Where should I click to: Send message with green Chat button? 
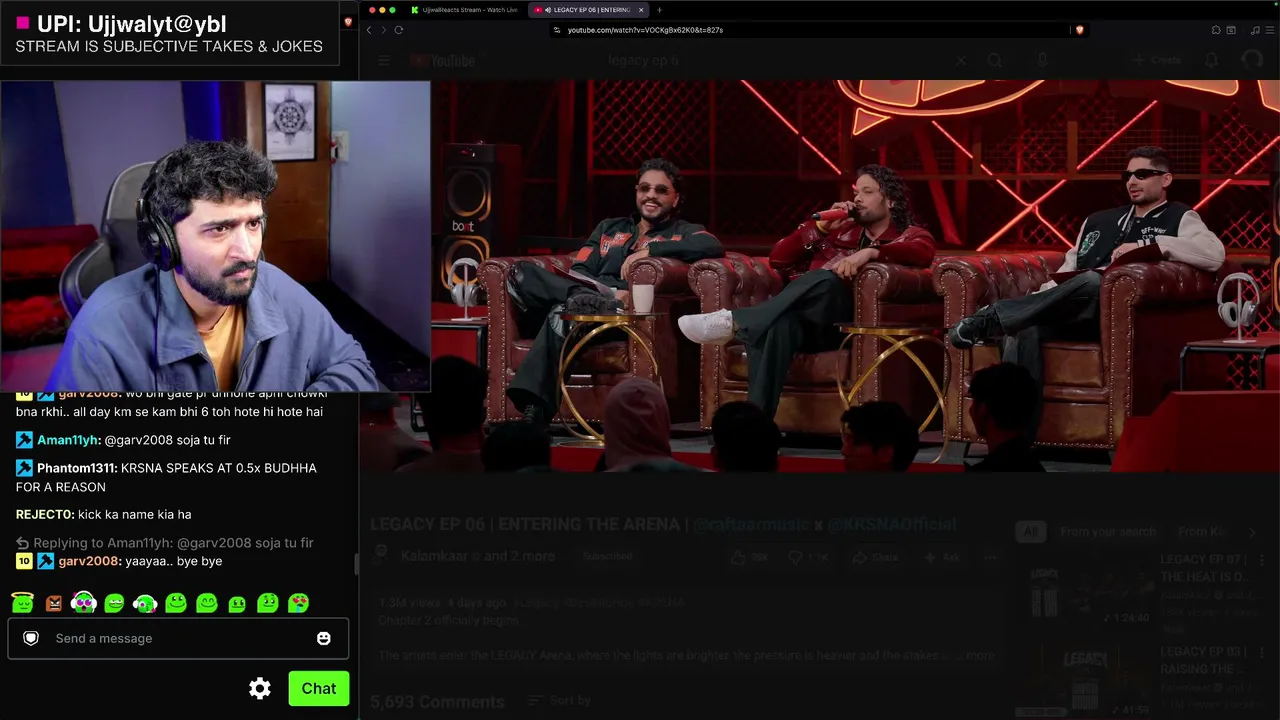coord(319,688)
